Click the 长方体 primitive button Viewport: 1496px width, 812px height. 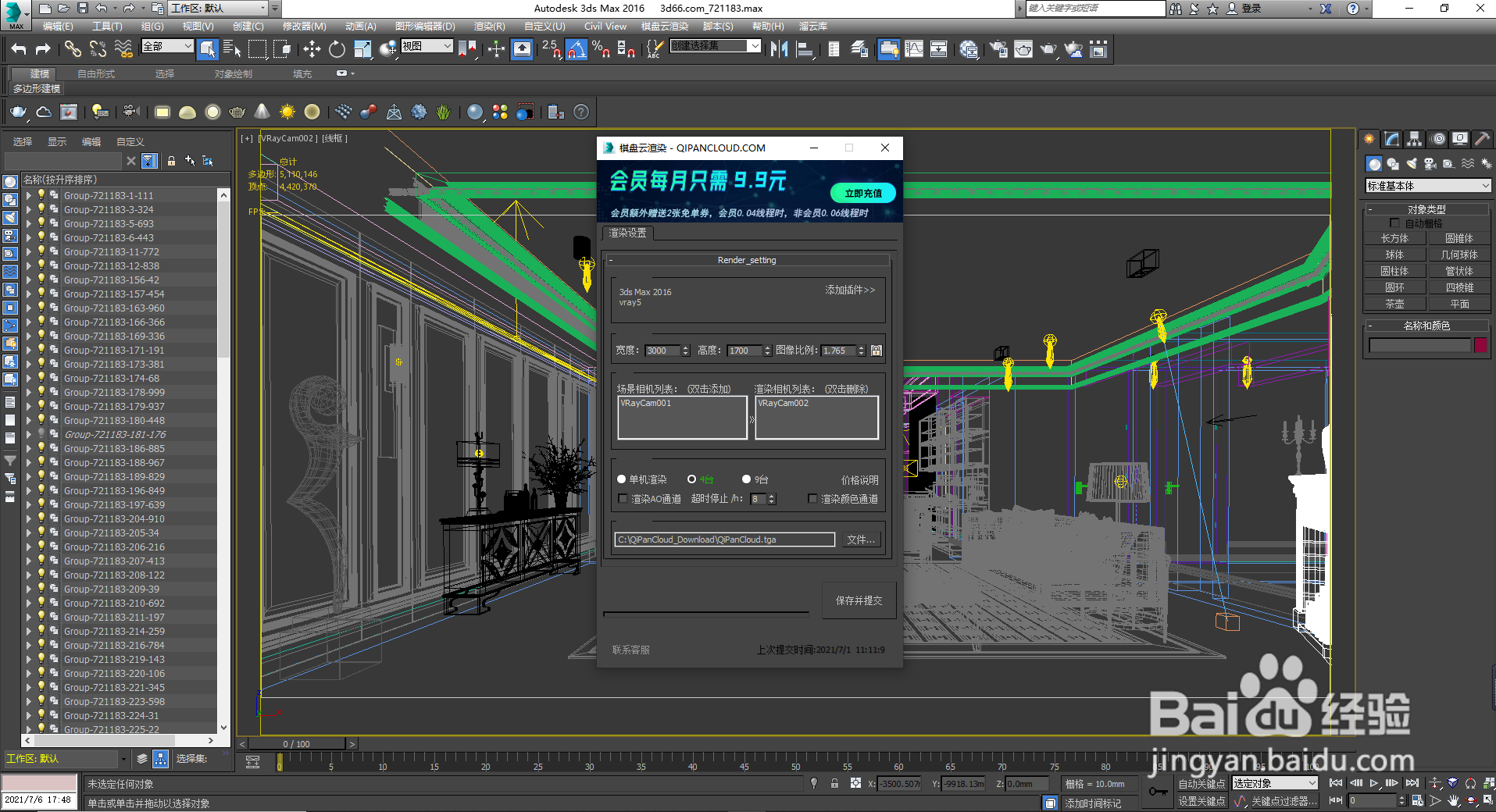(1394, 238)
